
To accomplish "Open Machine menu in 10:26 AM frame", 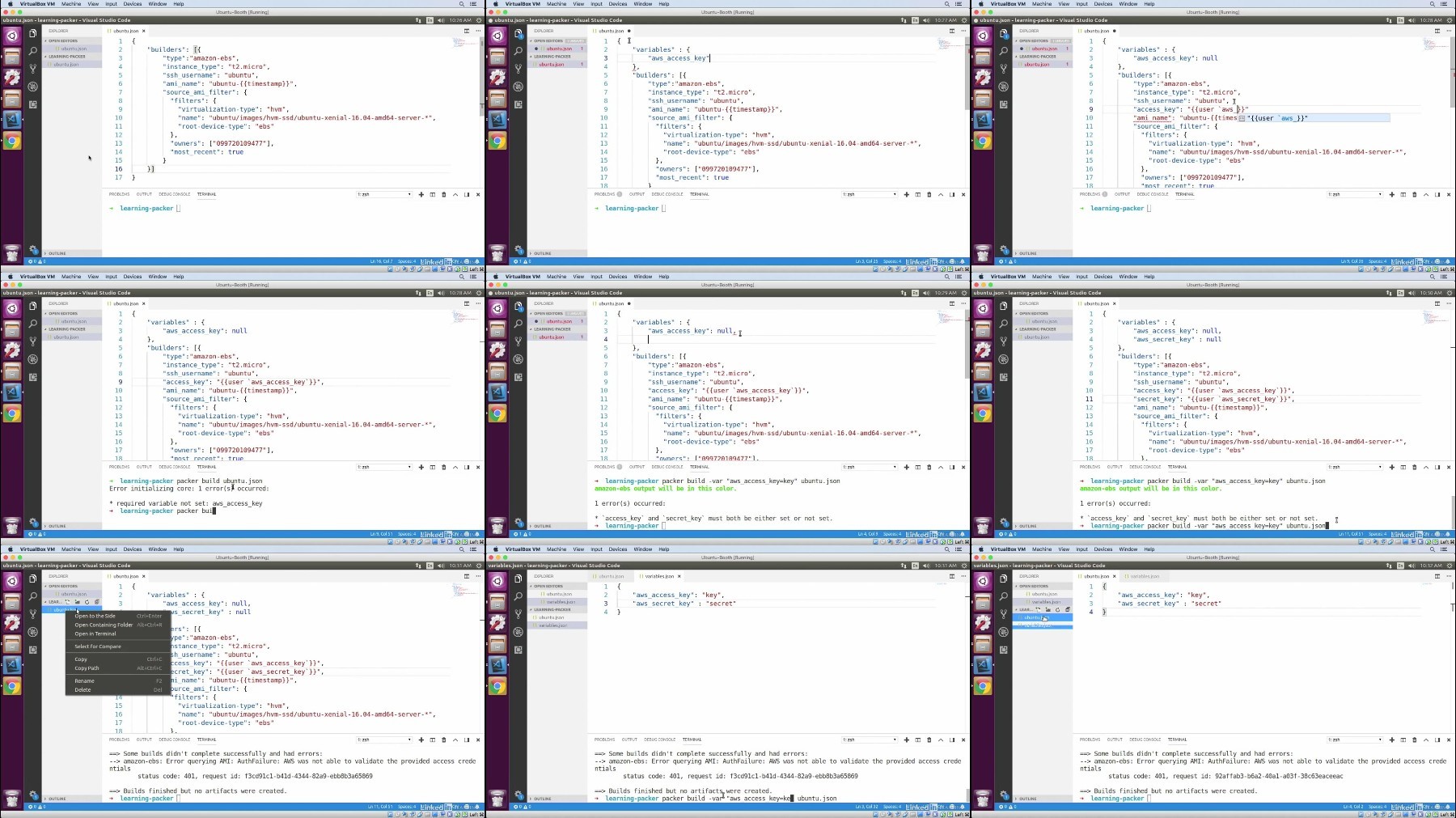I will pyautogui.click(x=71, y=4).
